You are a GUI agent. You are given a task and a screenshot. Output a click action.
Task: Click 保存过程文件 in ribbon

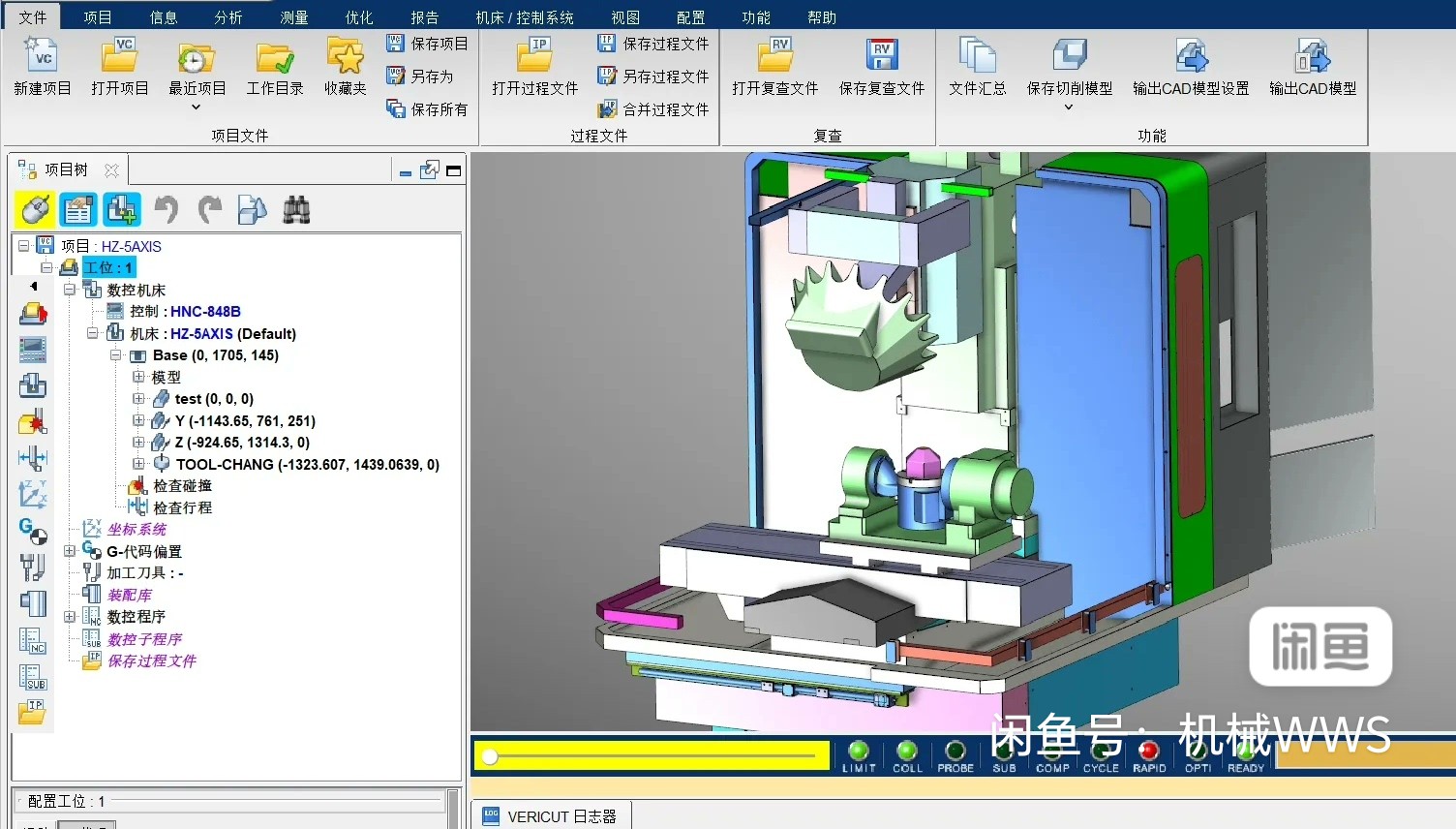pos(653,44)
